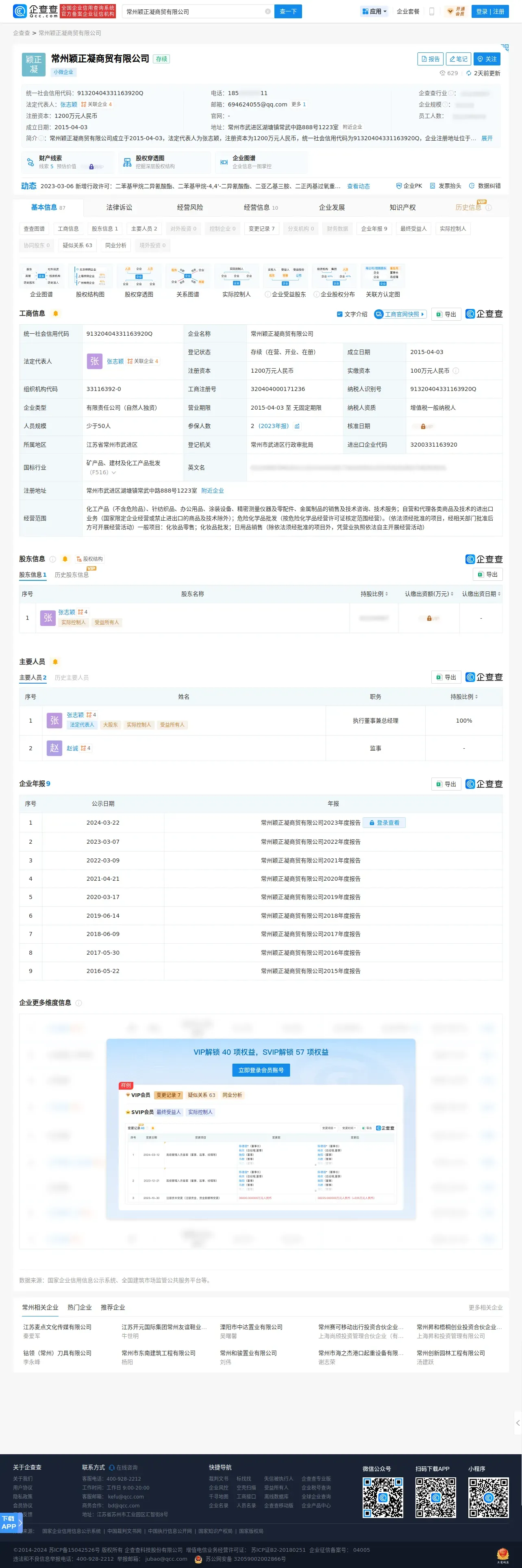
Task: Open the 知识产权 tab
Action: pos(402,208)
